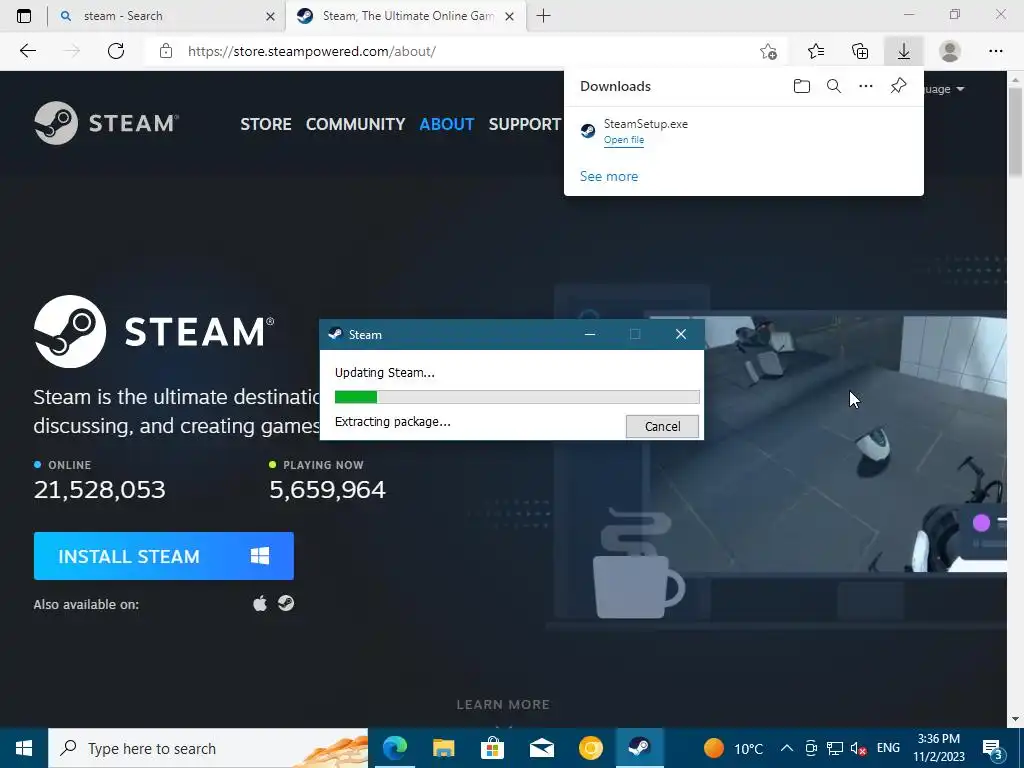Screen dimensions: 1024x768
Task: Click the Updating Steam... status text
Action: 385,373
